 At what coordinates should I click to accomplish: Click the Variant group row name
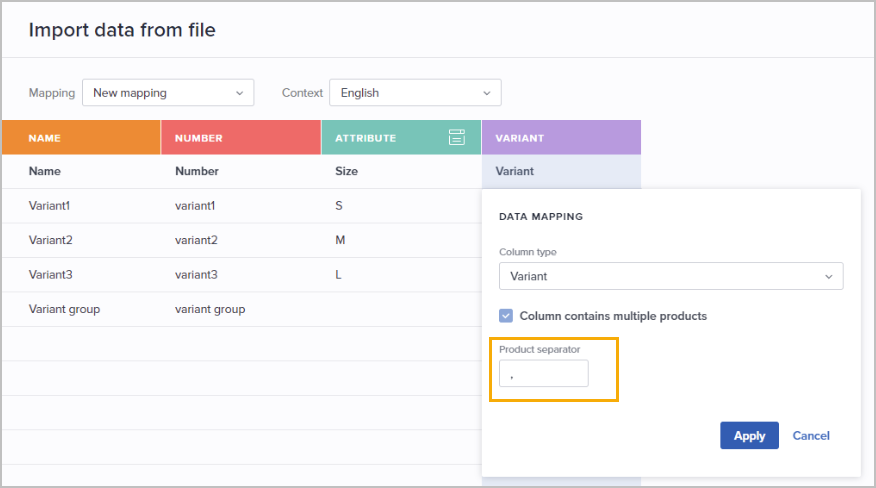point(64,309)
